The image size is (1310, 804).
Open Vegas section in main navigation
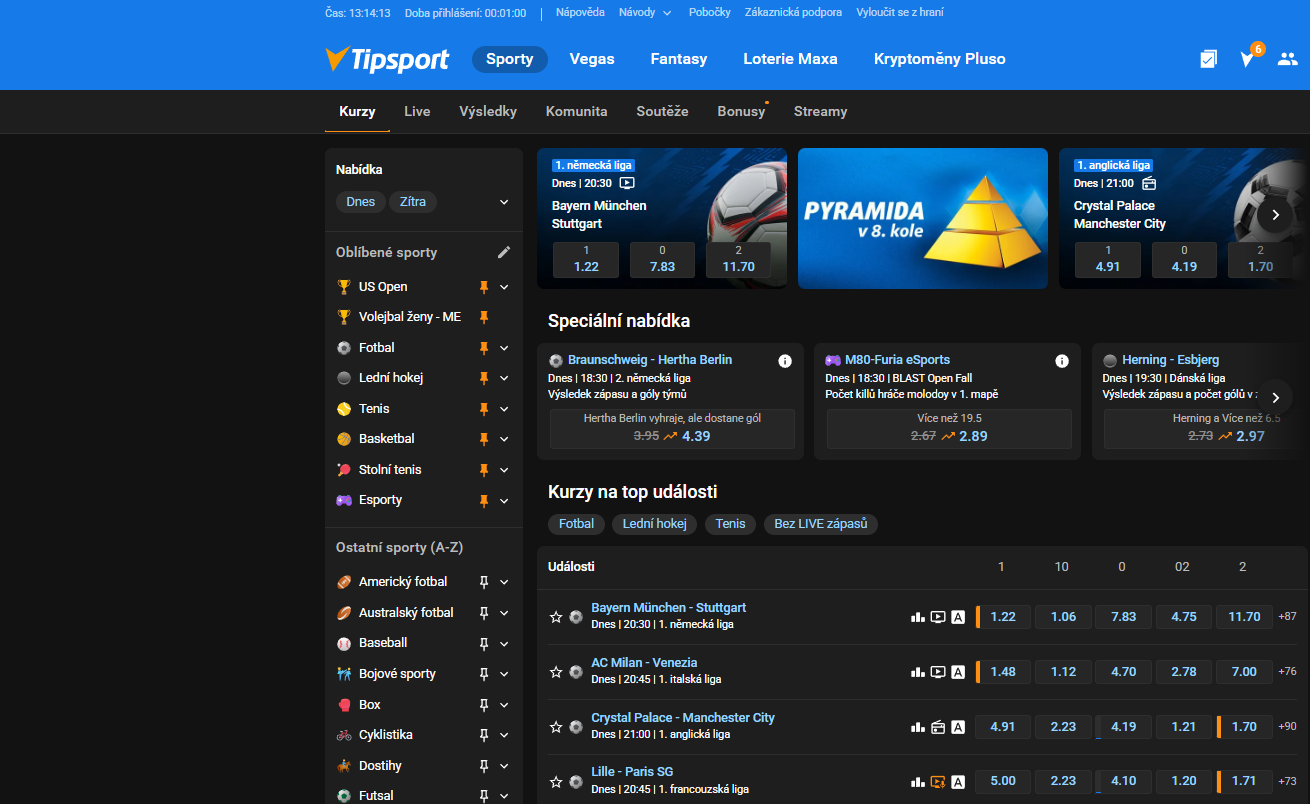(592, 59)
